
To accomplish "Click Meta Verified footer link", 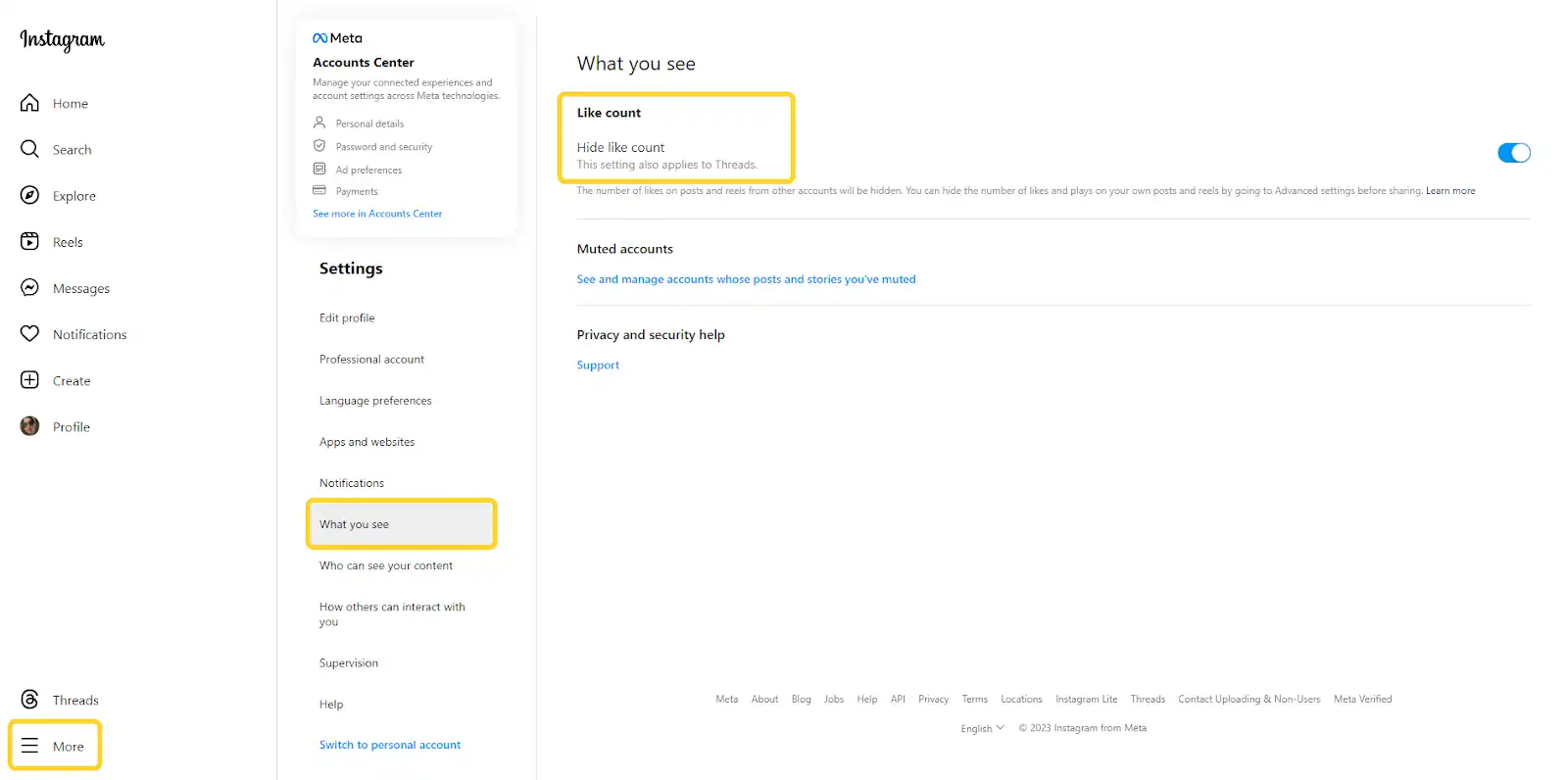I will tap(1363, 699).
